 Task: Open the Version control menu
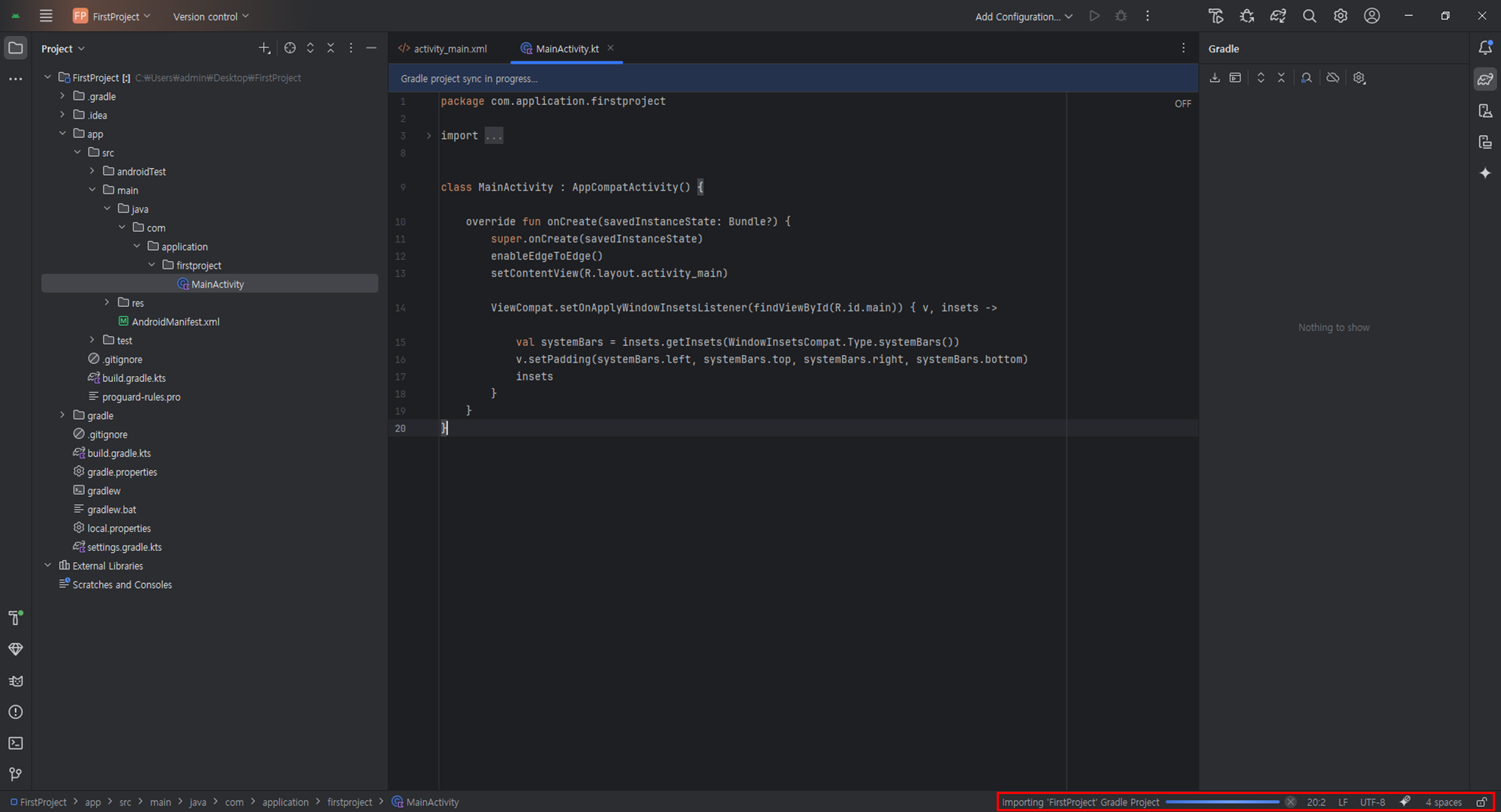click(210, 17)
